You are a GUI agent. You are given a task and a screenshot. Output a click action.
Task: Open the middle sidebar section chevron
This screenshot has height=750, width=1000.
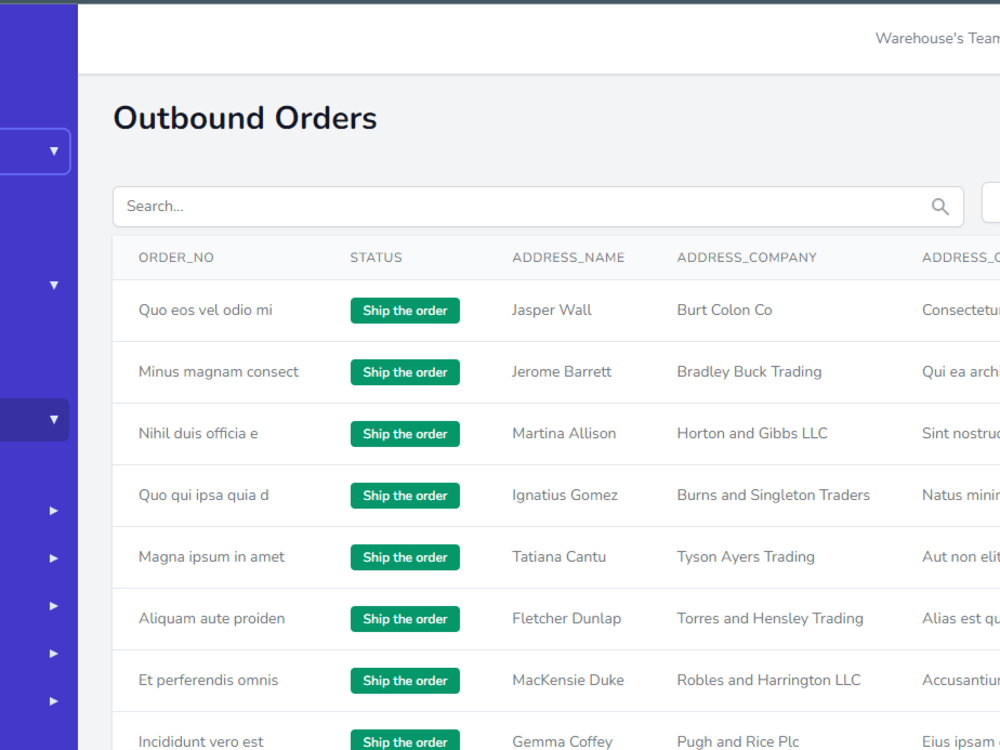point(52,285)
